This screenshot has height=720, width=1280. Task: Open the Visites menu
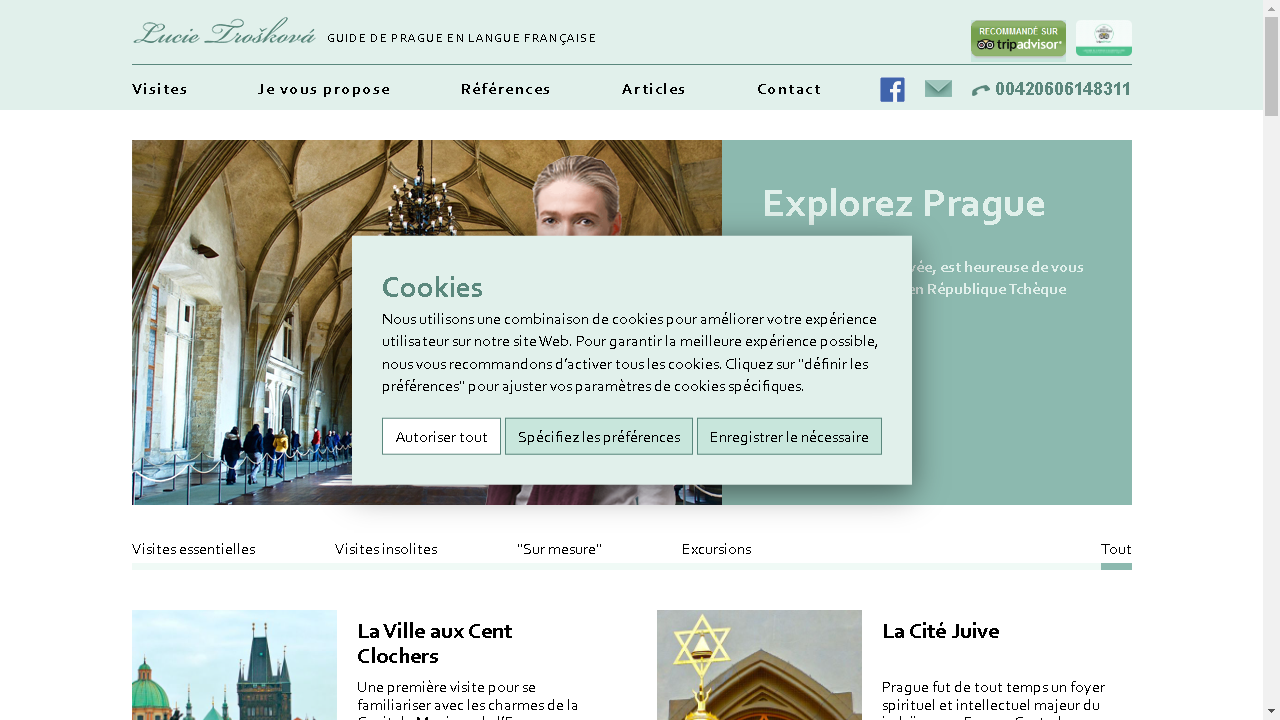click(x=160, y=89)
